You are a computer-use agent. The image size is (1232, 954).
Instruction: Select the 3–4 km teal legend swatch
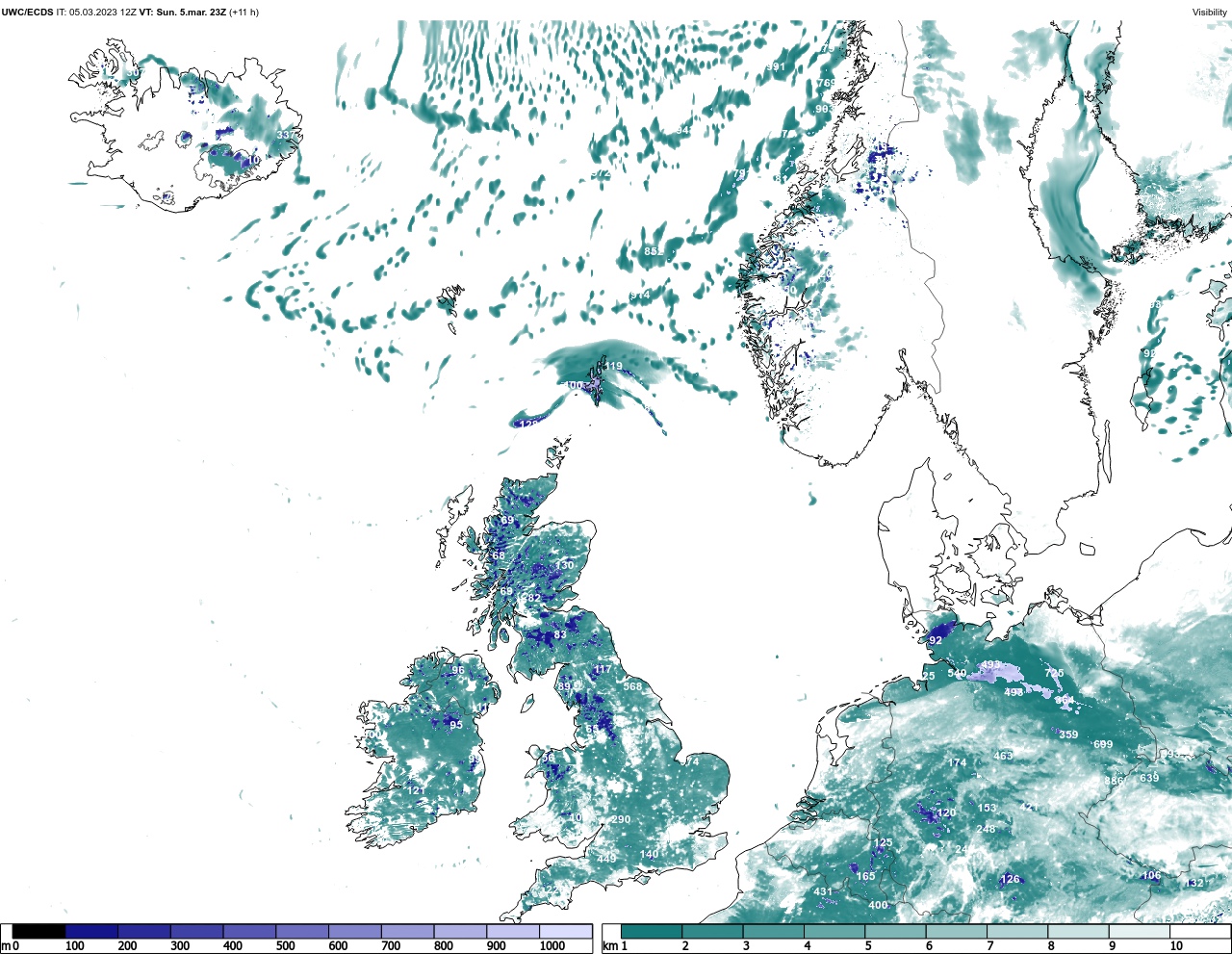click(x=774, y=931)
